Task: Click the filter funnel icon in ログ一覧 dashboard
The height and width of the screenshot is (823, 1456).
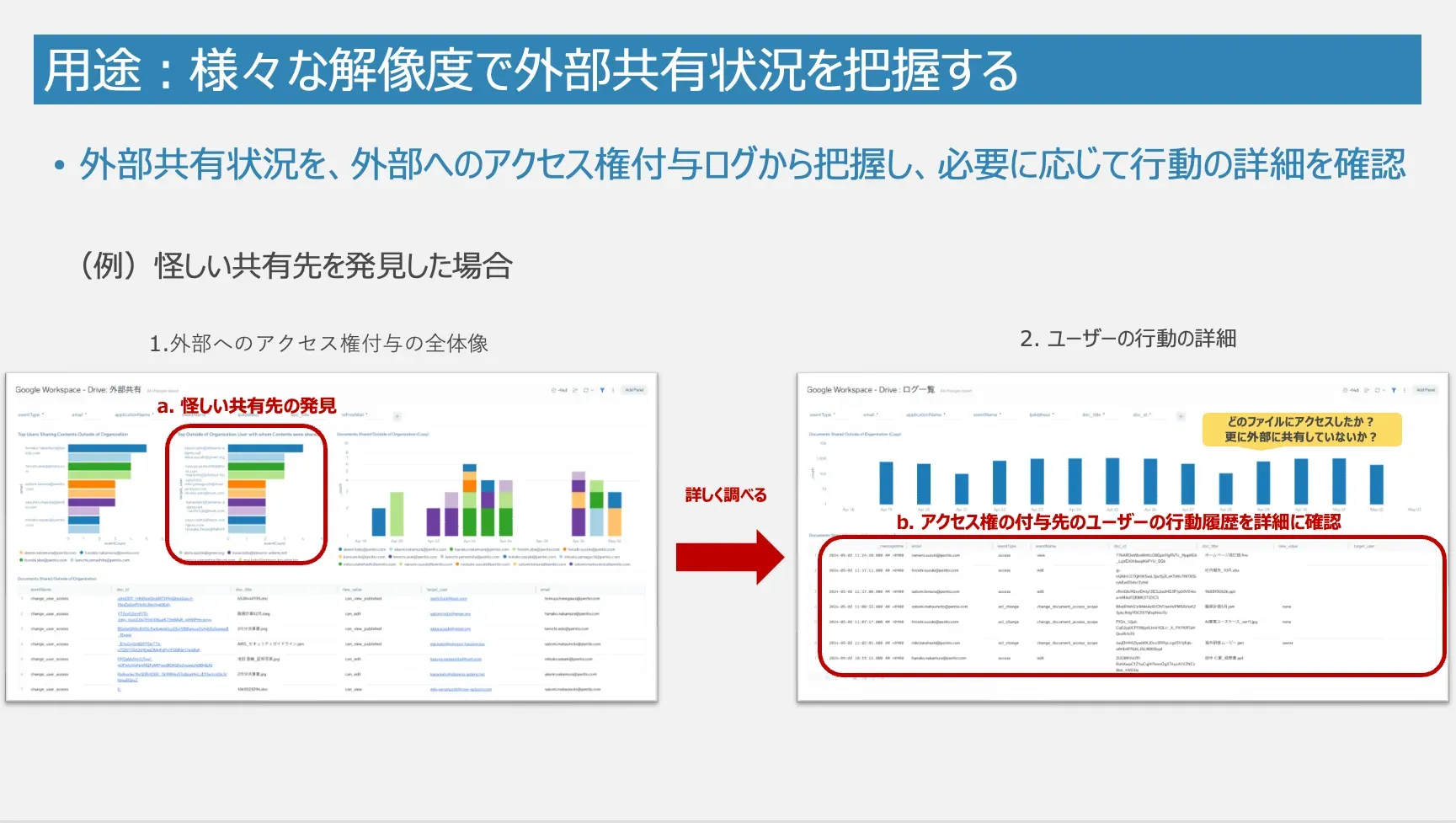Action: (x=1394, y=390)
